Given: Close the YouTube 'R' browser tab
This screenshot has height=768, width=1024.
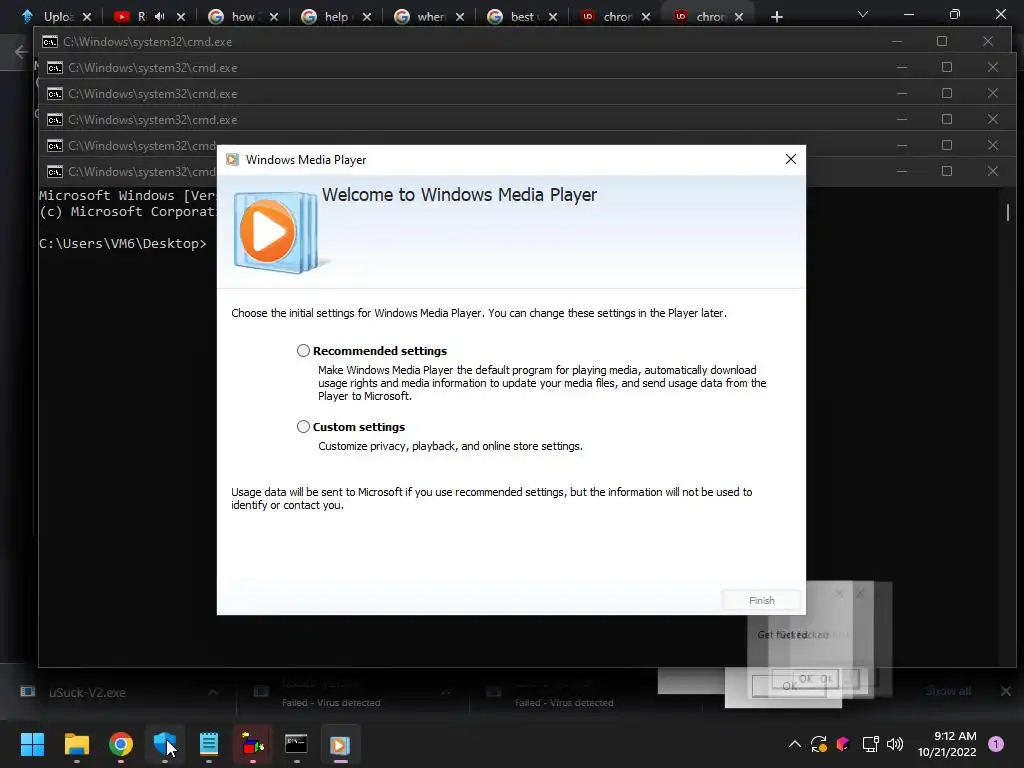Looking at the screenshot, I should coord(181,17).
